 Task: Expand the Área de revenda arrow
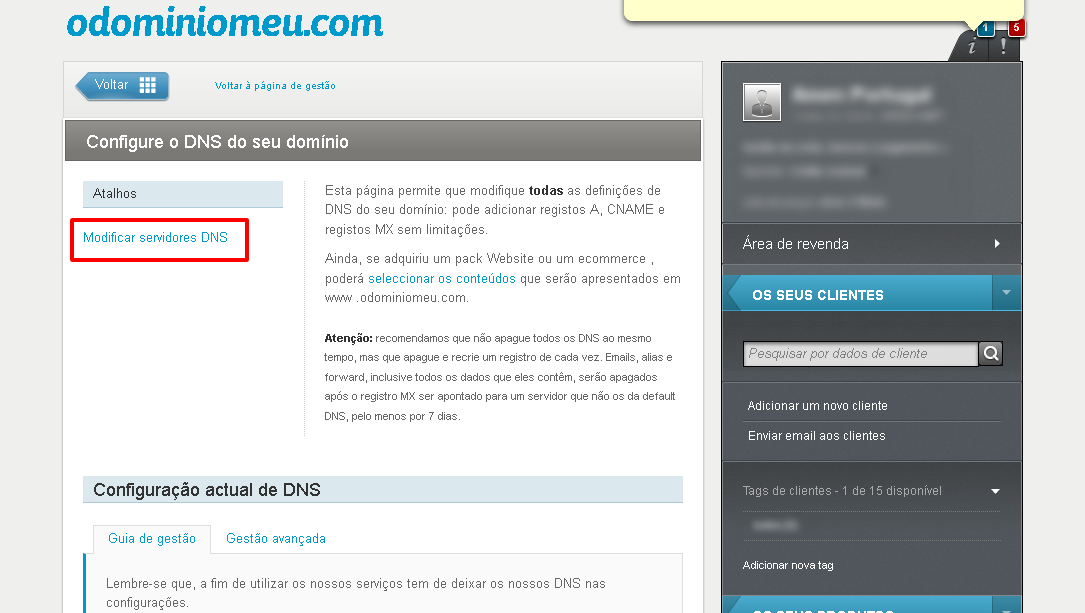(x=997, y=244)
